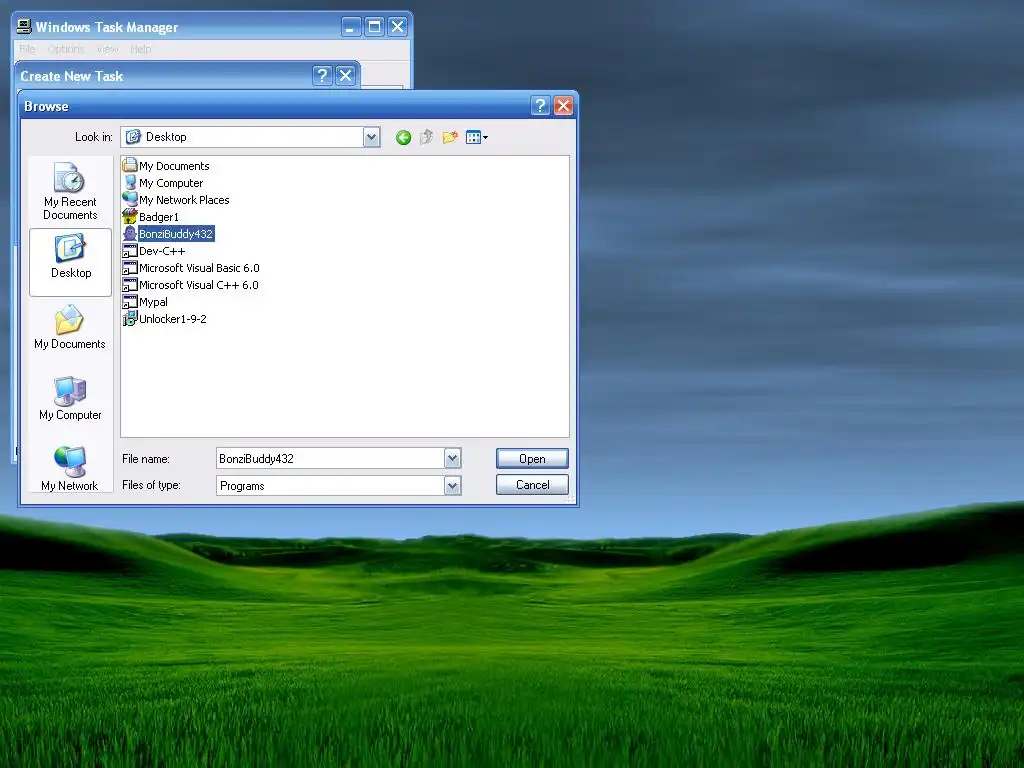The image size is (1024, 768).
Task: Close the Create New Task dialog
Action: point(345,76)
